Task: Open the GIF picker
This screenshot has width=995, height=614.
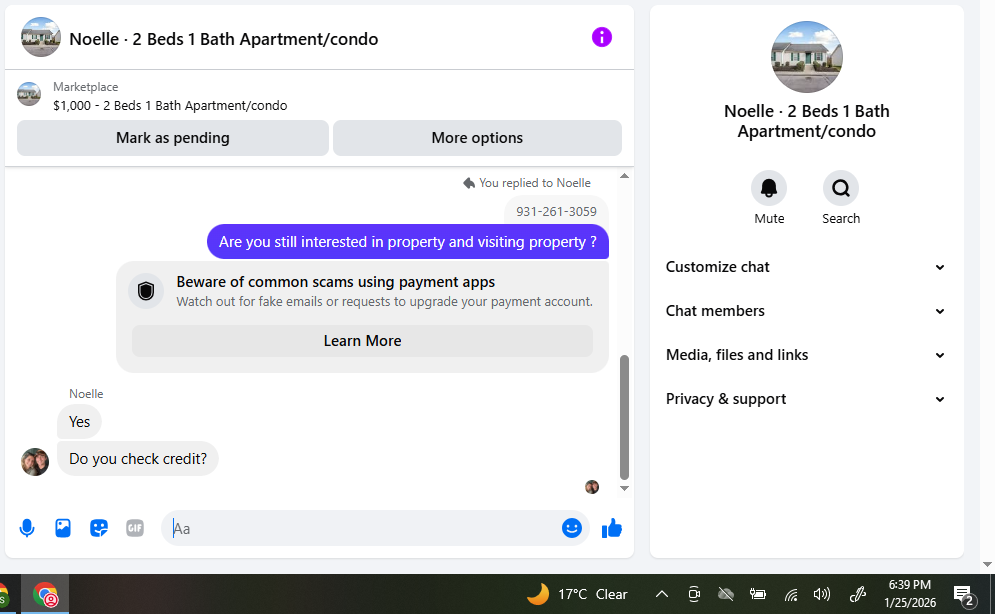Action: pyautogui.click(x=135, y=528)
